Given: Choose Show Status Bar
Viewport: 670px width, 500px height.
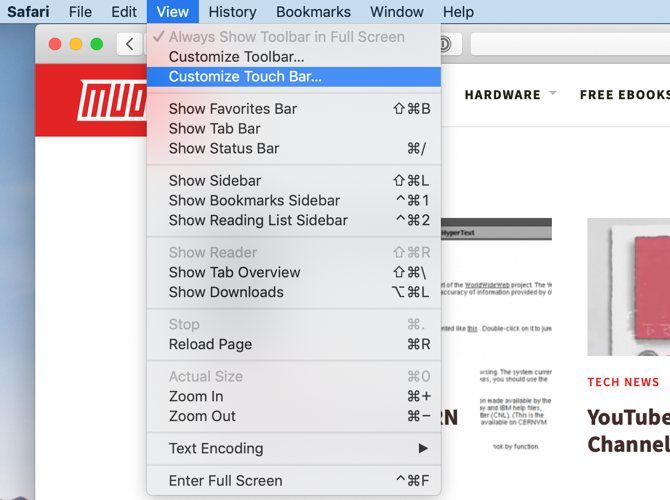Looking at the screenshot, I should point(294,148).
